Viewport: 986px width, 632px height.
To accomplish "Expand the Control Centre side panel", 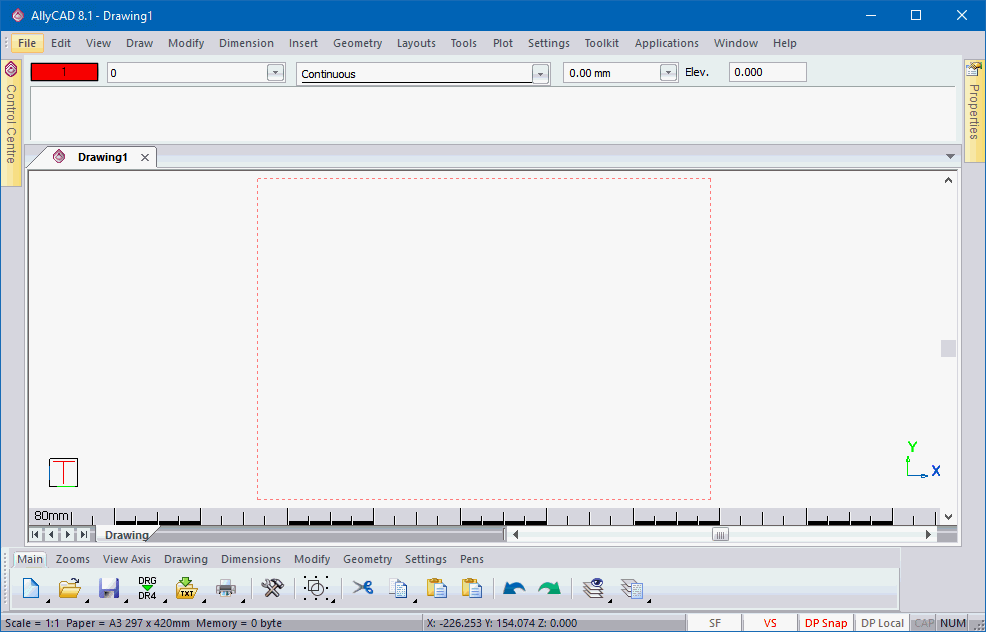I will [x=11, y=120].
